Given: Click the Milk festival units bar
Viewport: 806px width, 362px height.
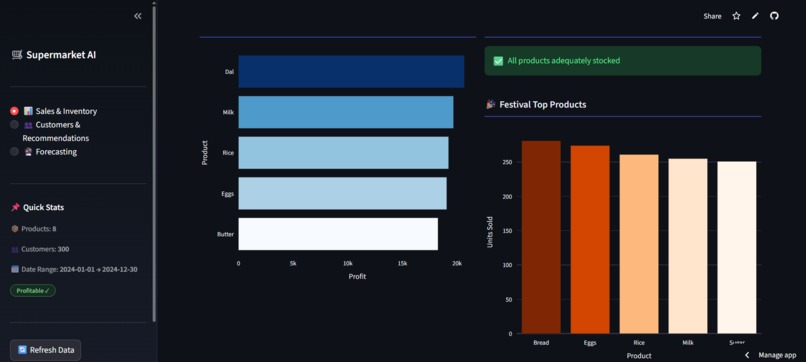Looking at the screenshot, I should 688,246.
